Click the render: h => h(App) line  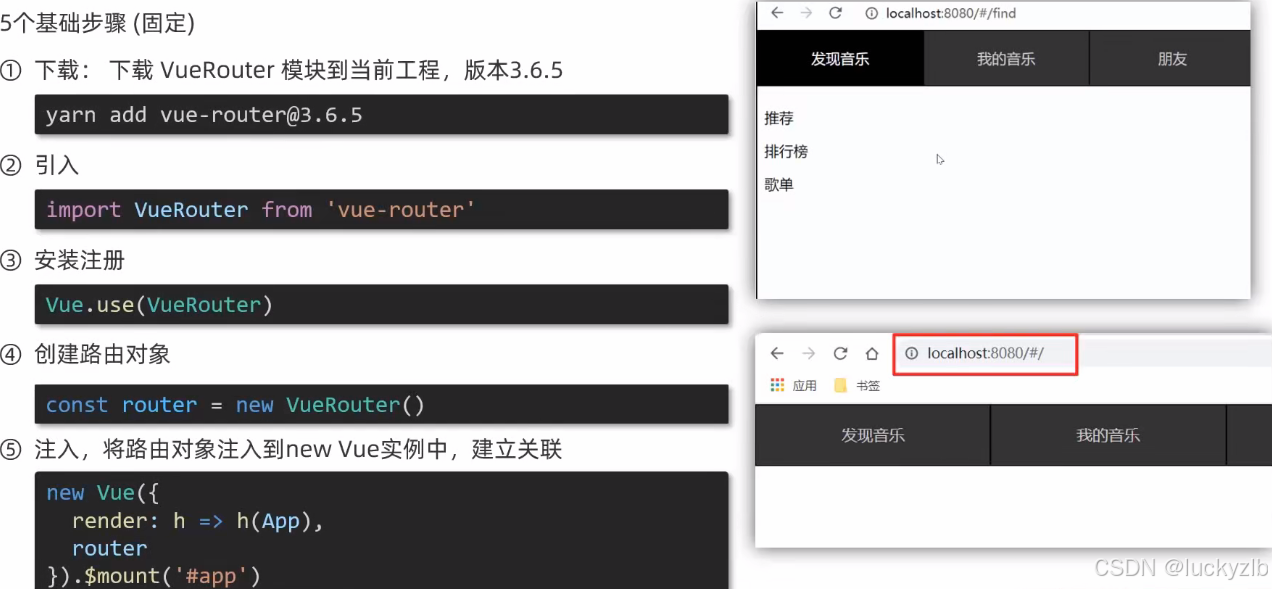pos(198,521)
